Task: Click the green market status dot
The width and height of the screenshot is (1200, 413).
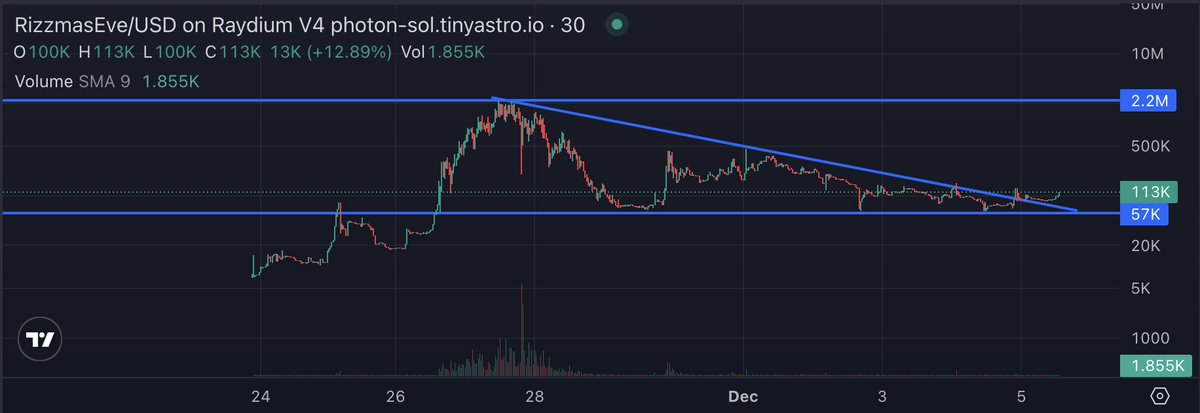Action: pyautogui.click(x=619, y=24)
